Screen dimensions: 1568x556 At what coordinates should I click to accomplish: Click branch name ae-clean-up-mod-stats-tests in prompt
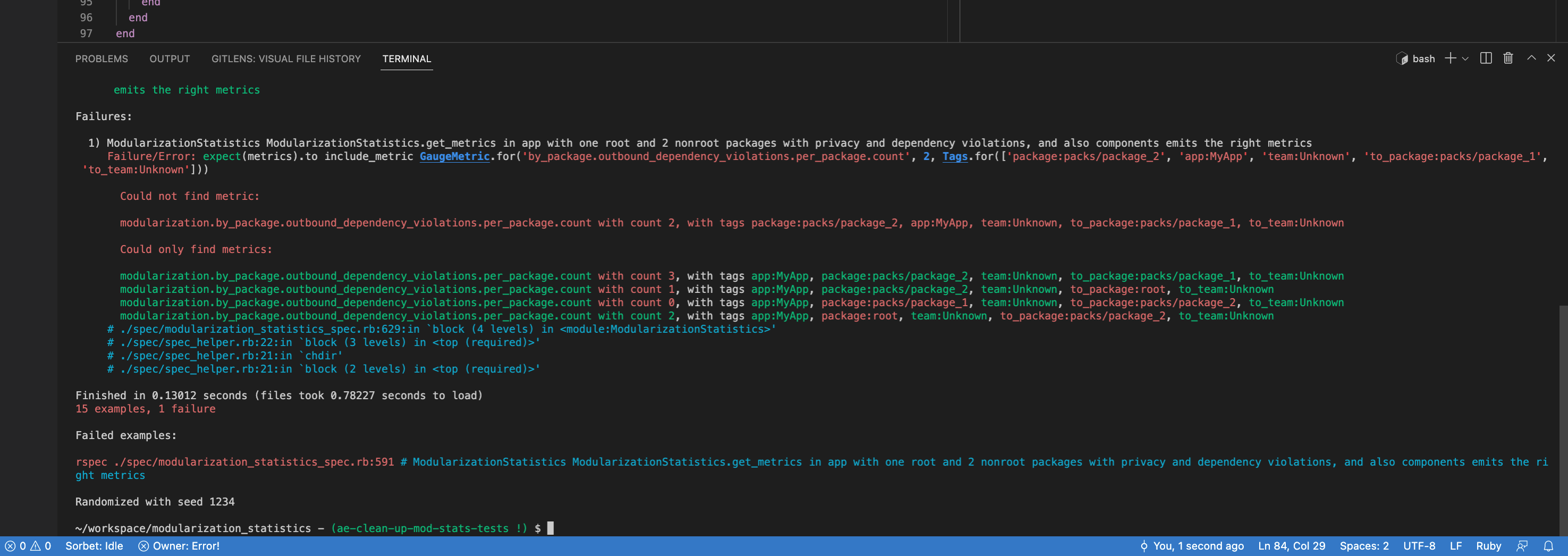(x=423, y=528)
